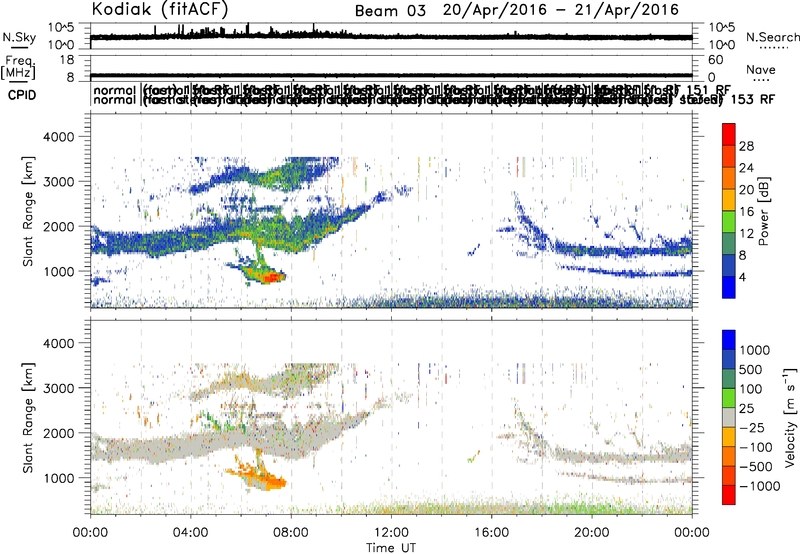The height and width of the screenshot is (554, 800).
Task: Click the "3000" range tick in power panel
Action: coord(58,182)
